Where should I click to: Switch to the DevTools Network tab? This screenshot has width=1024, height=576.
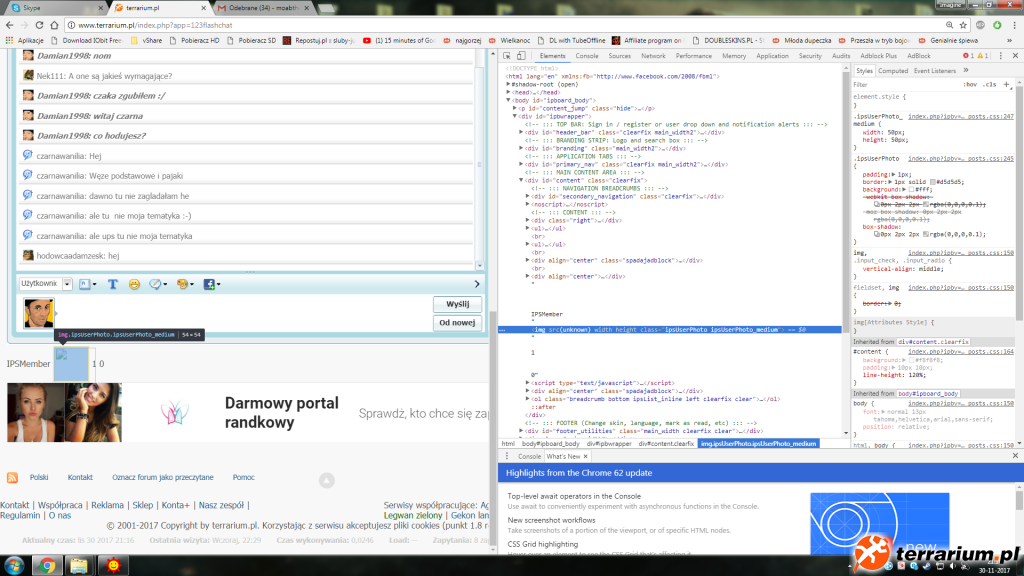click(653, 56)
